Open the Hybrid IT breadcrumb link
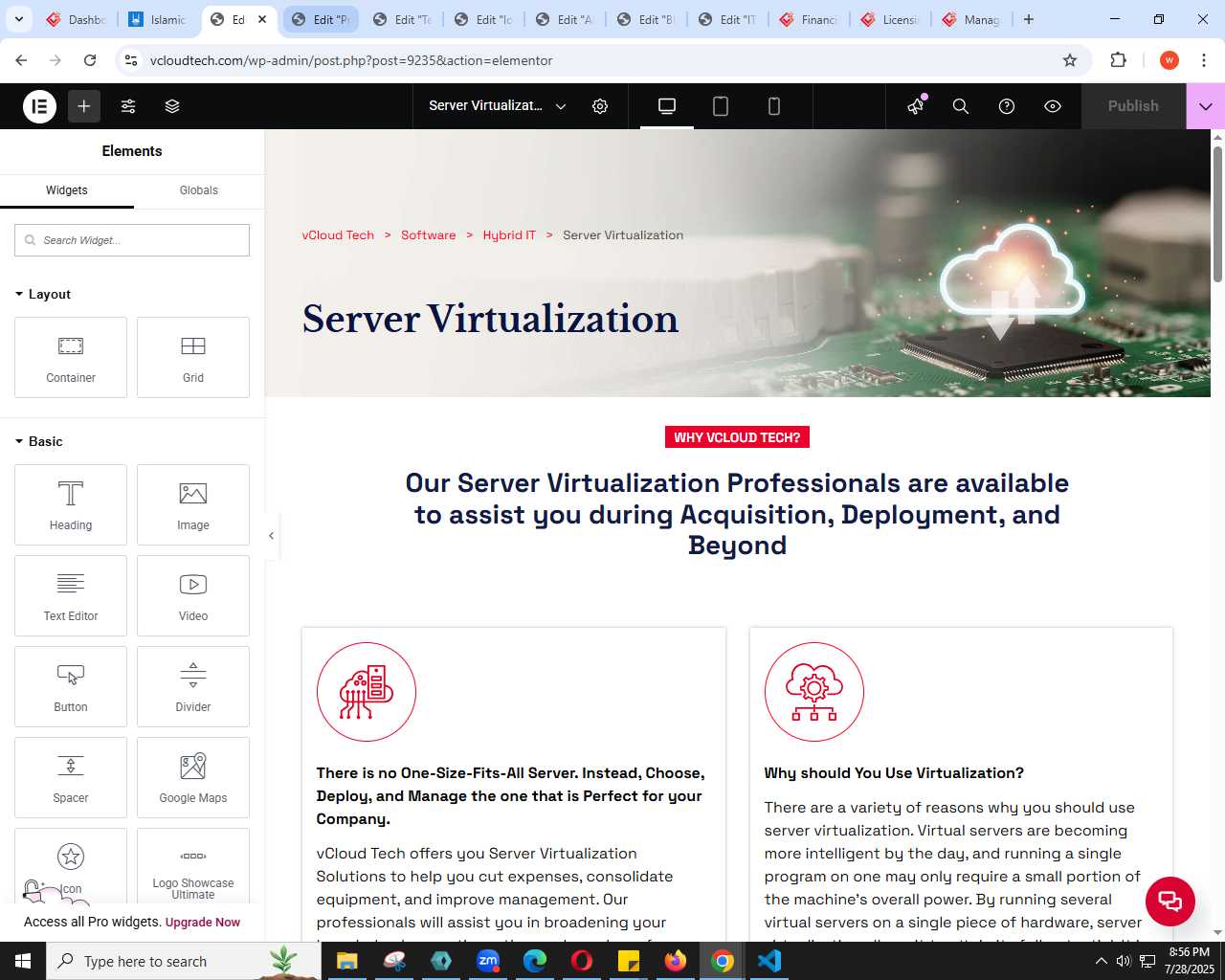Image resolution: width=1225 pixels, height=980 pixels. pos(509,235)
